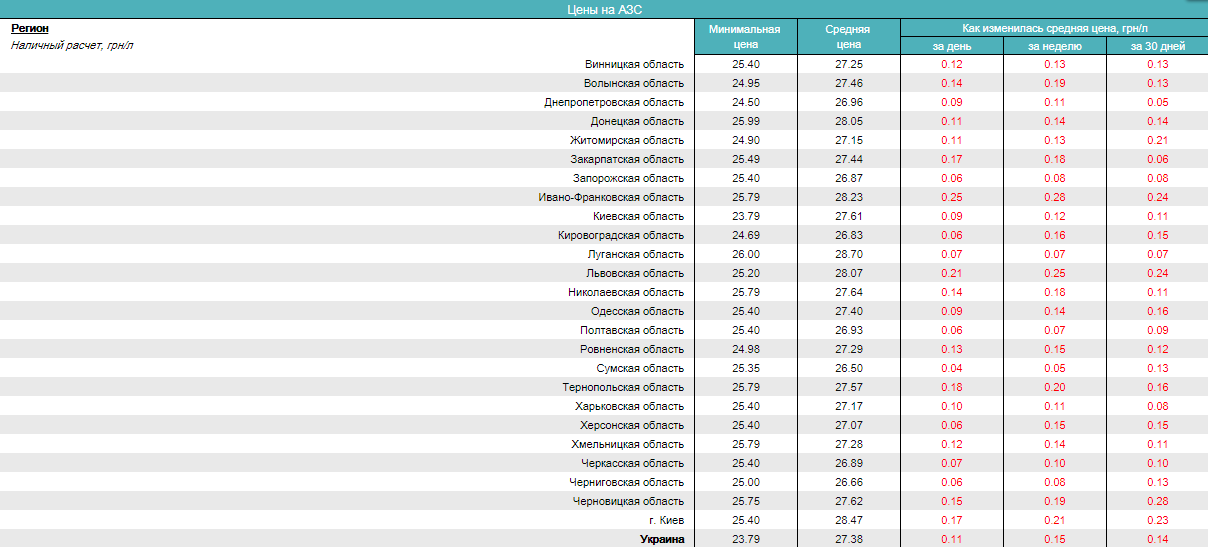Click the Минимальная цена column header
The height and width of the screenshot is (547, 1208).
coord(745,37)
